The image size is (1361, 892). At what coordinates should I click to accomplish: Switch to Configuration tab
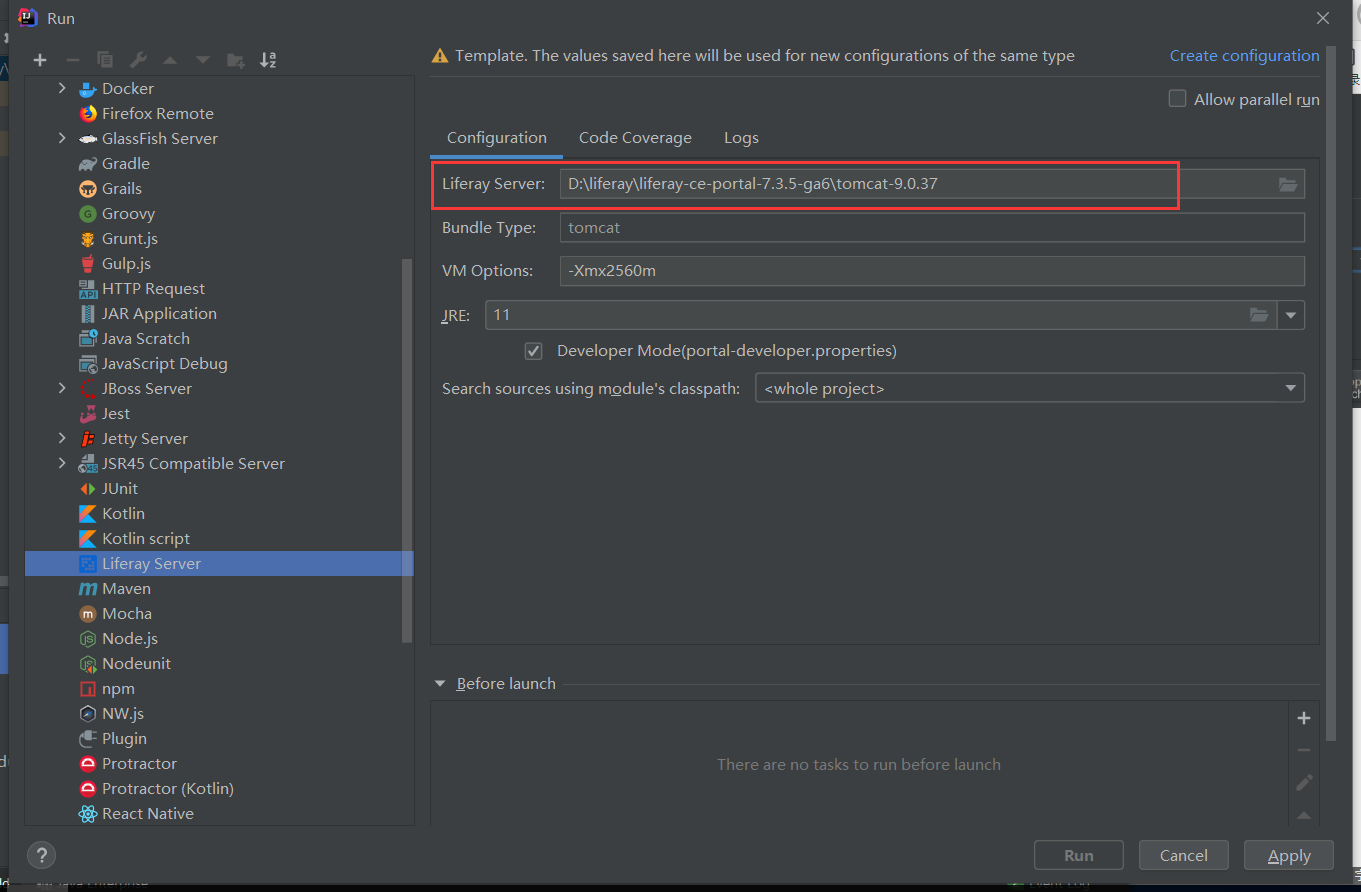pyautogui.click(x=497, y=138)
